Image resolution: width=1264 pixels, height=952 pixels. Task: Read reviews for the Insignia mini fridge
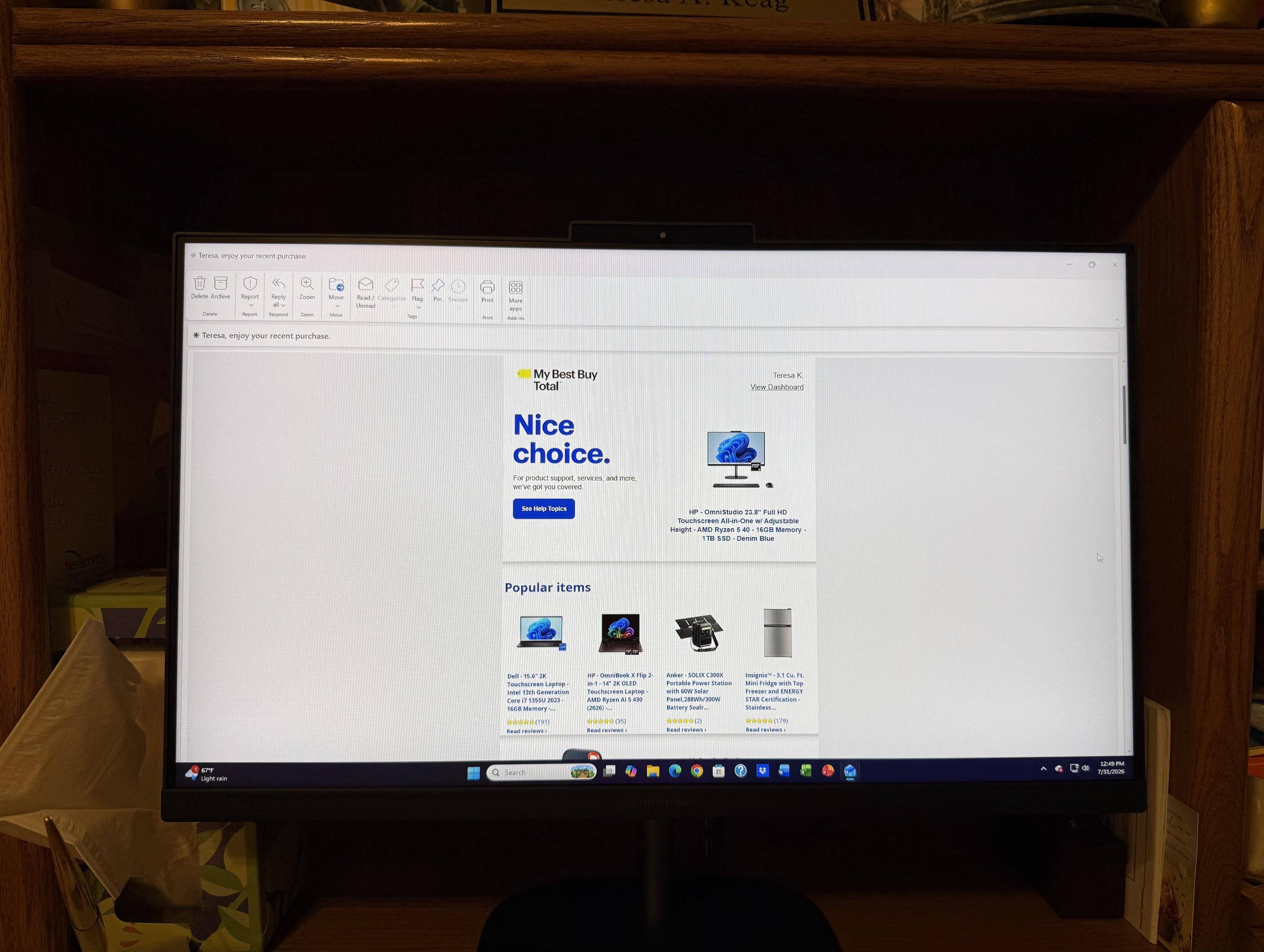coord(765,730)
